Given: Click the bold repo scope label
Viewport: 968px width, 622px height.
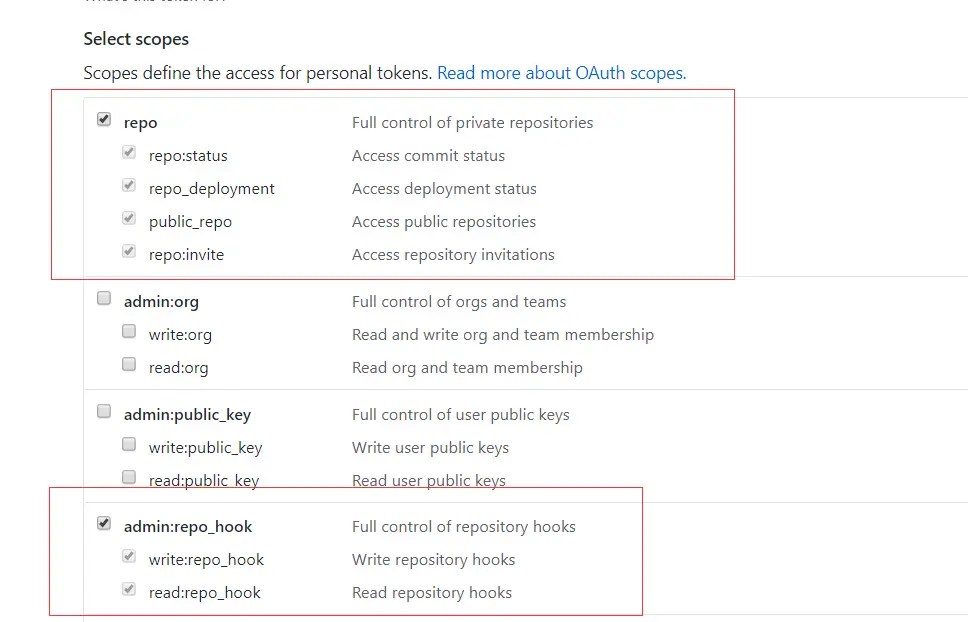Looking at the screenshot, I should (141, 123).
